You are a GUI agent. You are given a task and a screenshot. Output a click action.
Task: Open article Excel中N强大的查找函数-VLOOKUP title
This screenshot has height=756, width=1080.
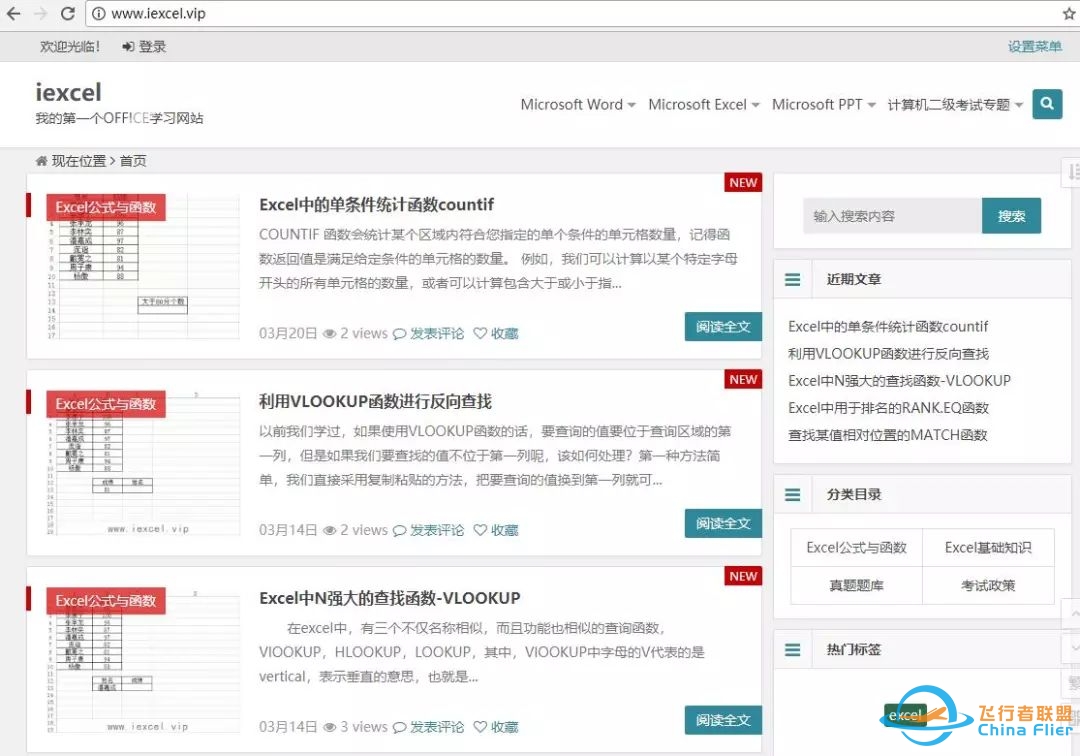(390, 598)
